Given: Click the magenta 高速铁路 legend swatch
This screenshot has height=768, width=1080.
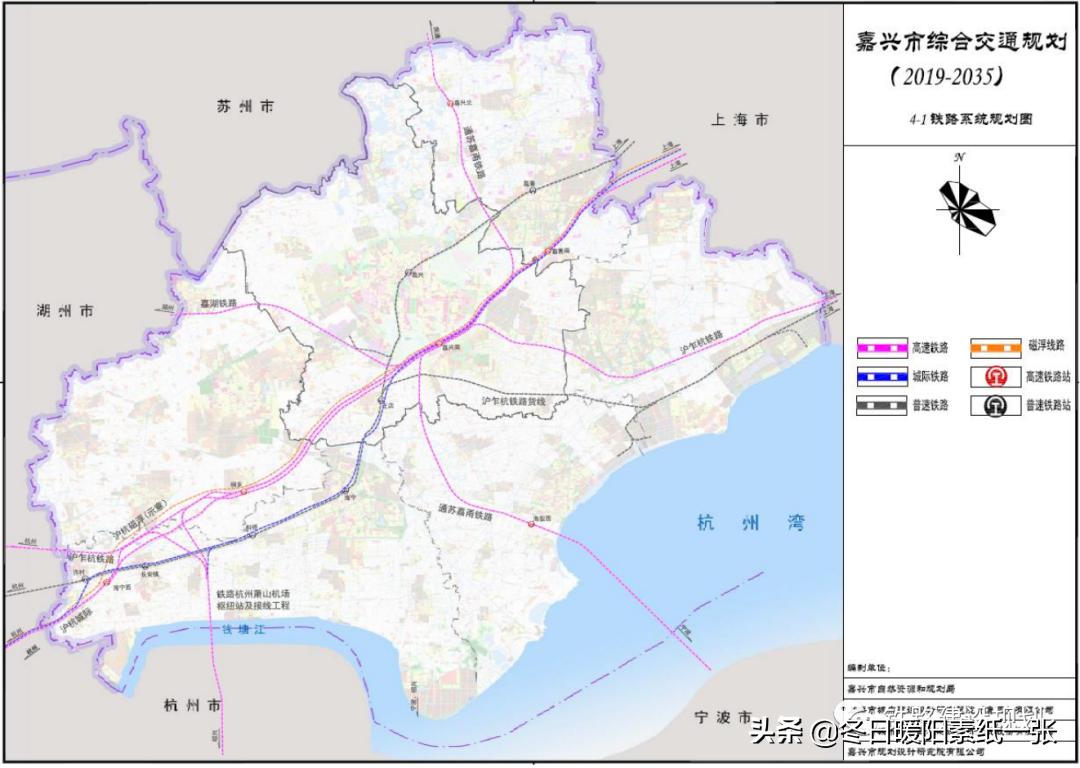Looking at the screenshot, I should click(881, 348).
